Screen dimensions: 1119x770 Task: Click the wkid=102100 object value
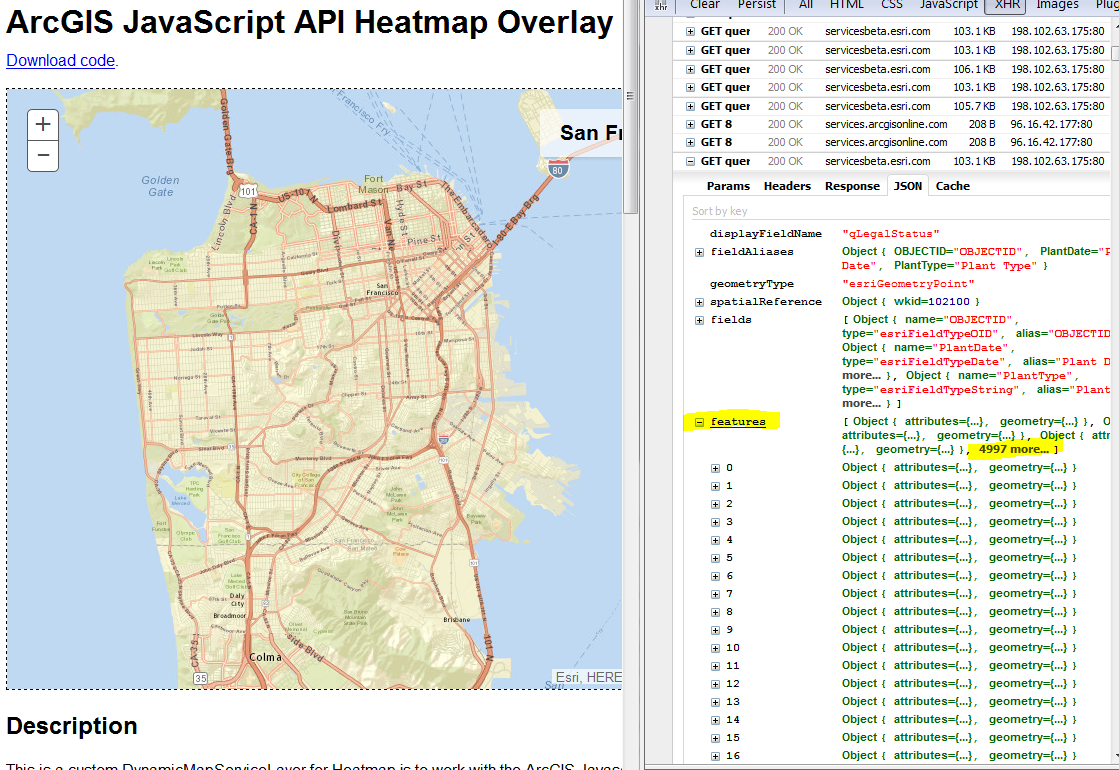tap(911, 302)
